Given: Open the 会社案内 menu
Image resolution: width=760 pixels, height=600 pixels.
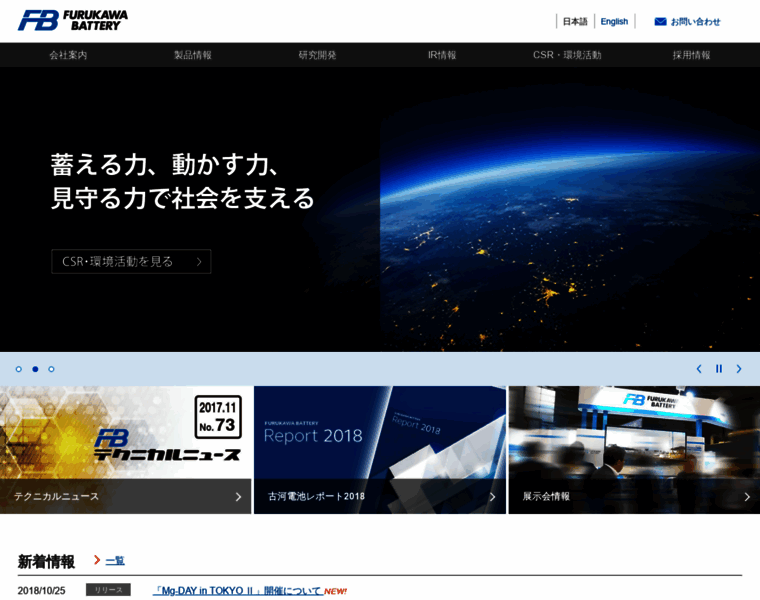Looking at the screenshot, I should (68, 55).
